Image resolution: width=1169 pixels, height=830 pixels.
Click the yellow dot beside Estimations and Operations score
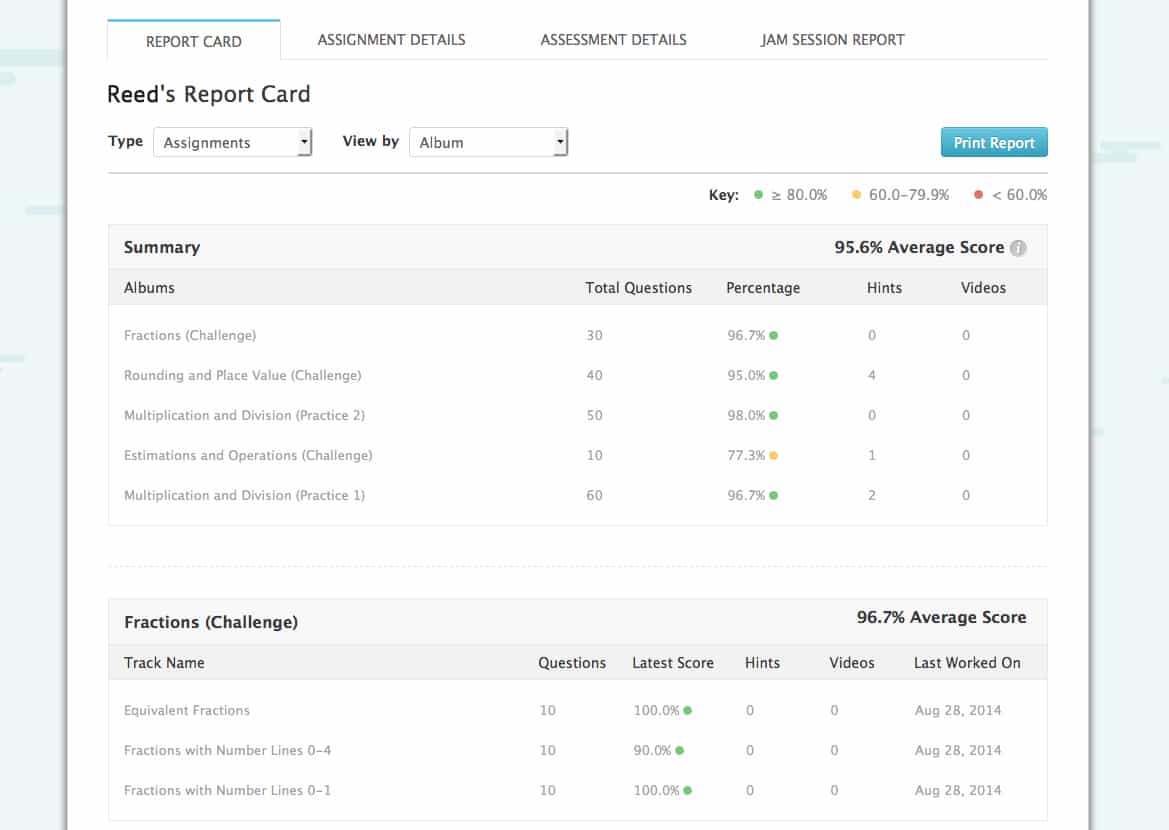(772, 455)
